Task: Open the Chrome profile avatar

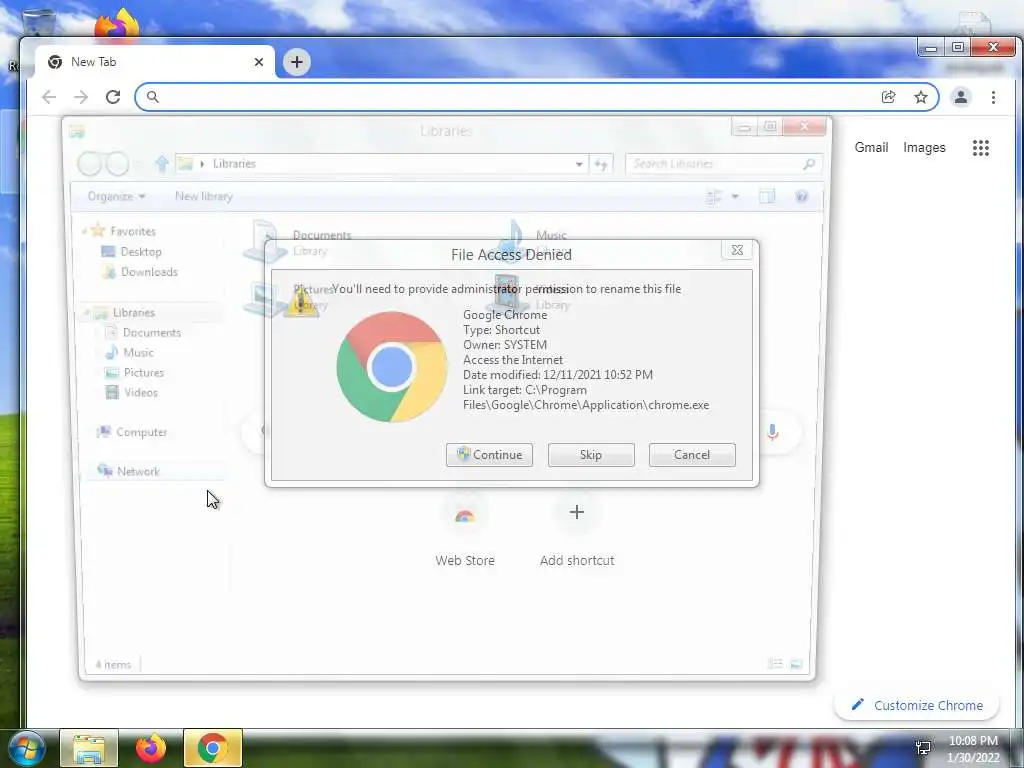Action: coord(961,97)
